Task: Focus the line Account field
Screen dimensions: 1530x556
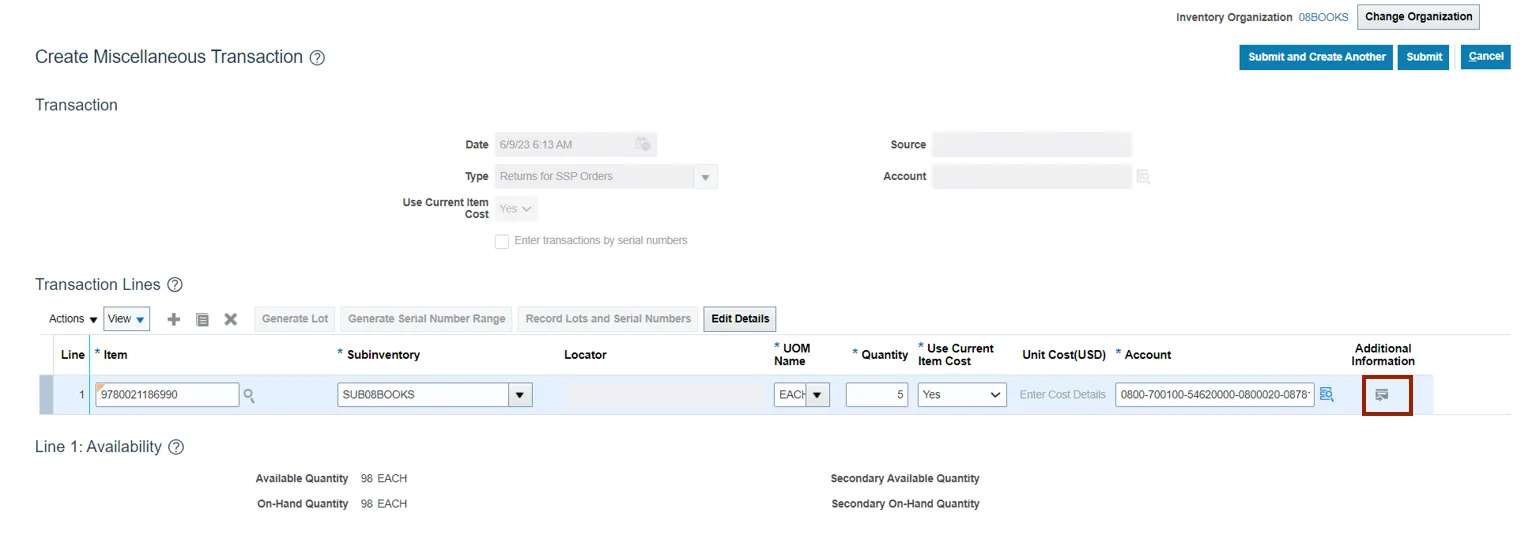Action: tap(1215, 395)
